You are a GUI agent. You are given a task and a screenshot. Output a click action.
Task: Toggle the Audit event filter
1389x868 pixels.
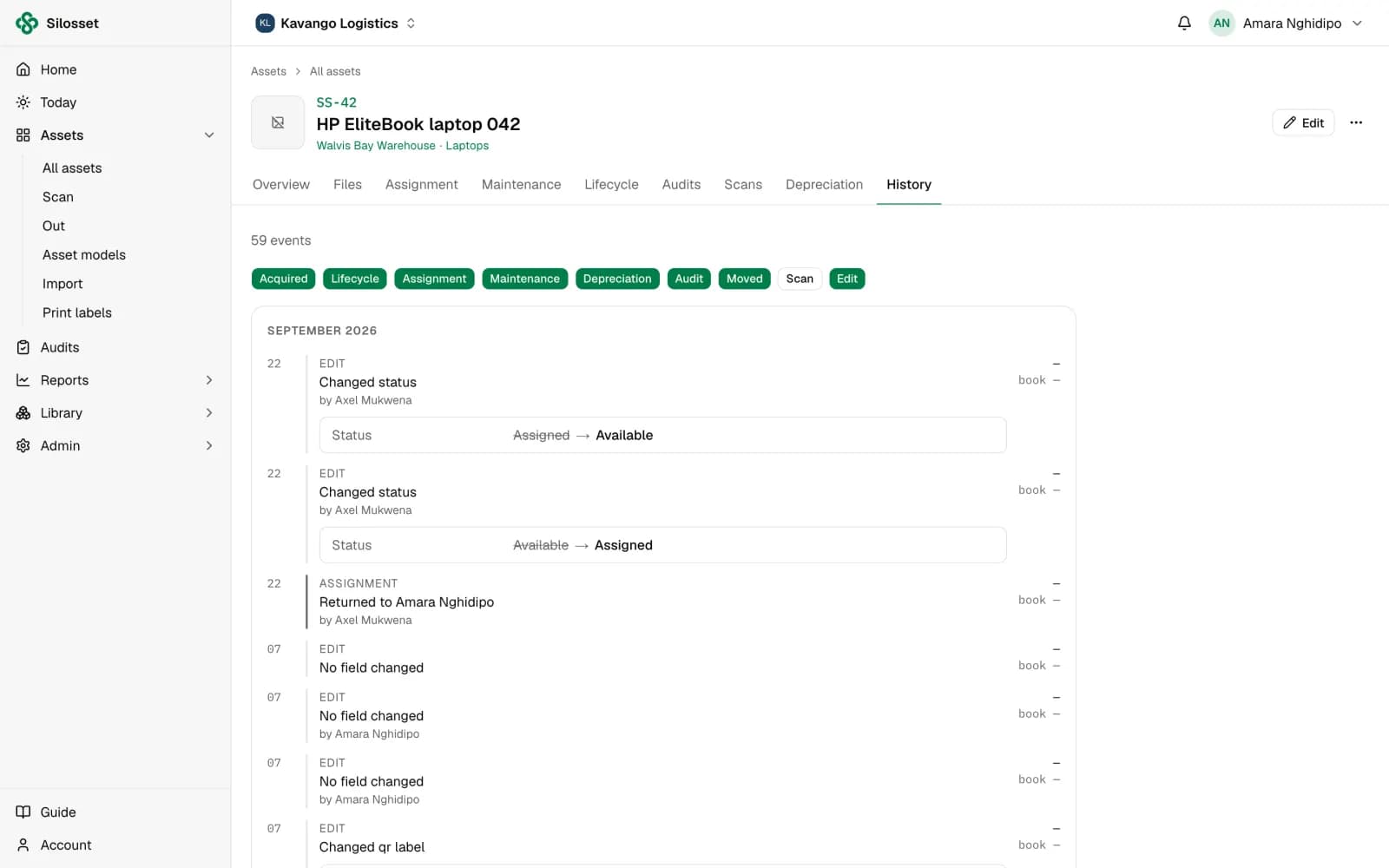(689, 279)
